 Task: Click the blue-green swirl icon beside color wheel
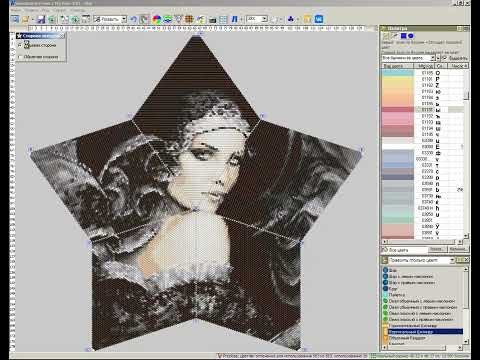[x=168, y=19]
